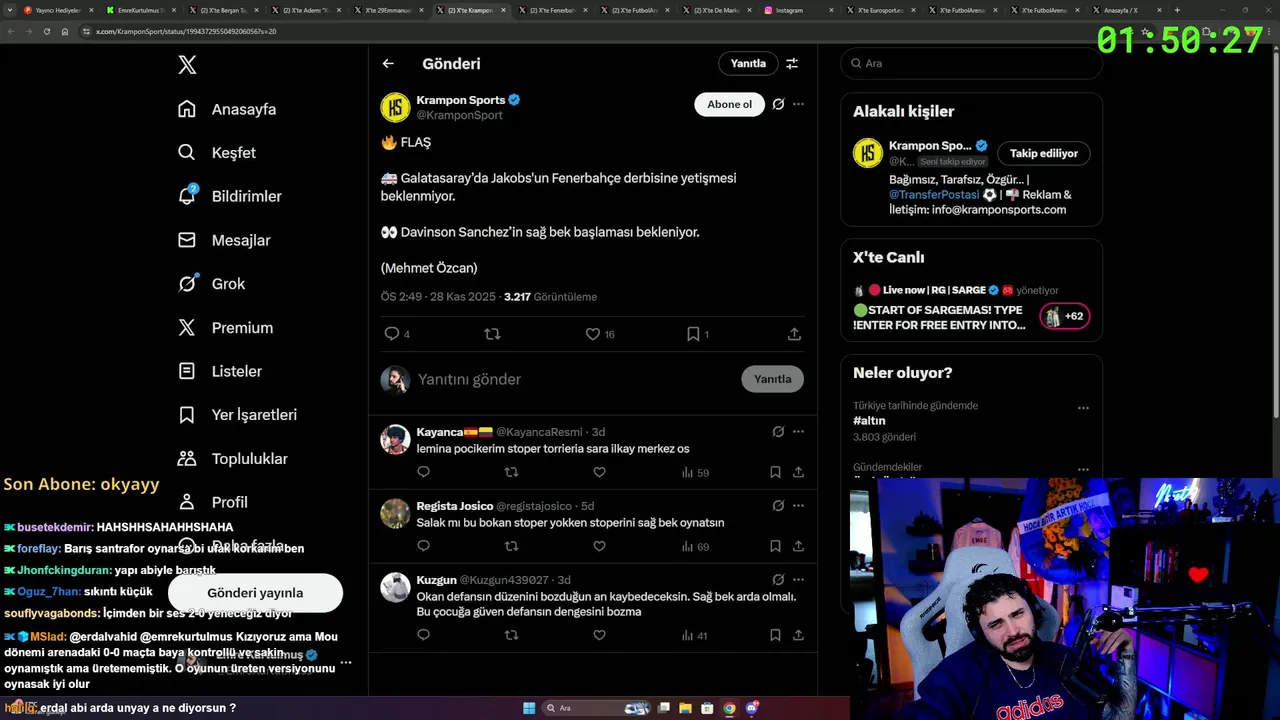Open Keşfet search page

(x=217, y=153)
